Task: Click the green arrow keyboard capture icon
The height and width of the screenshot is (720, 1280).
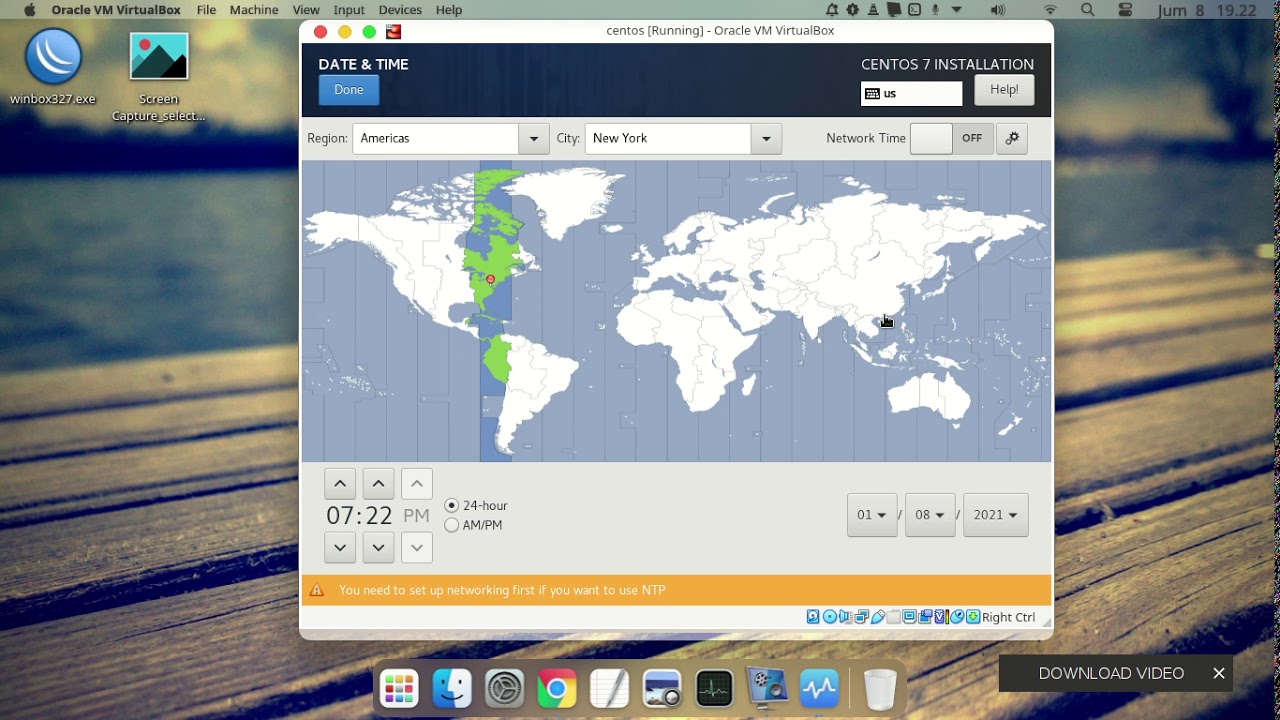Action: pos(973,617)
